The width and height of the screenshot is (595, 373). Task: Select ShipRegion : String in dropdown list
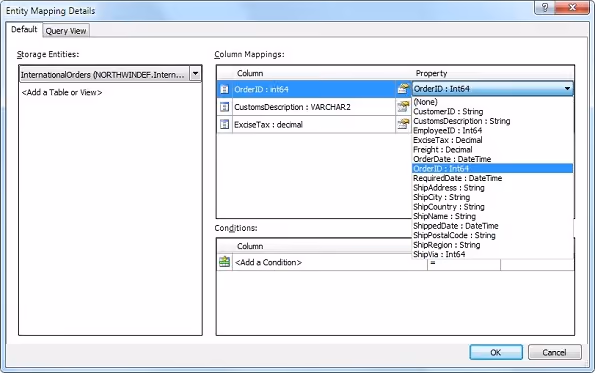pos(492,245)
